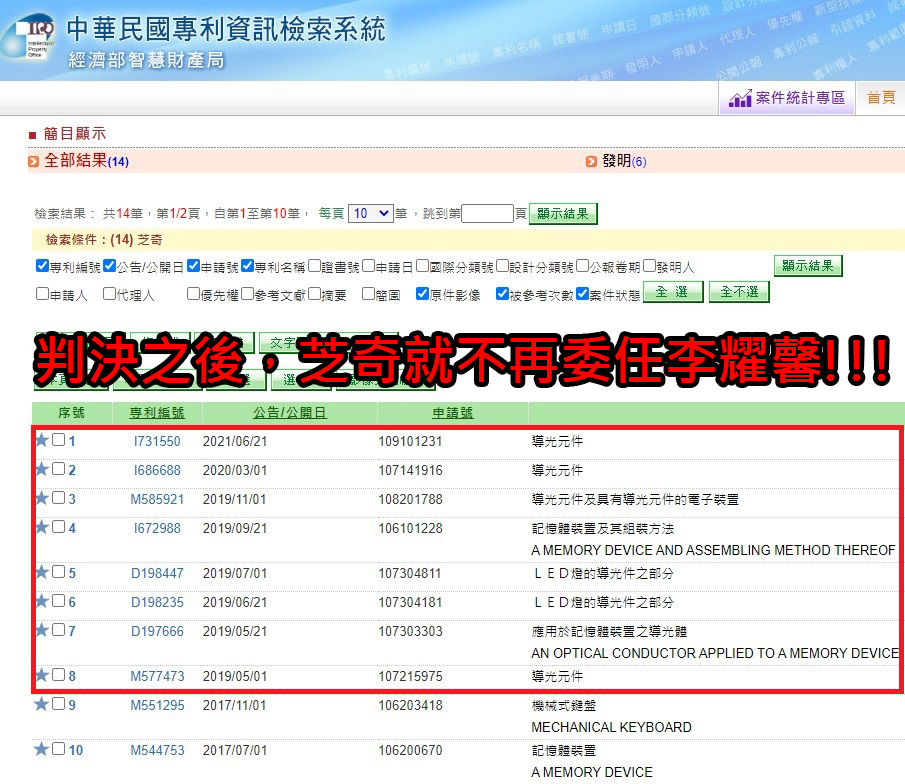Check the 發明人 field checkbox
The width and height of the screenshot is (905, 784).
click(x=650, y=266)
